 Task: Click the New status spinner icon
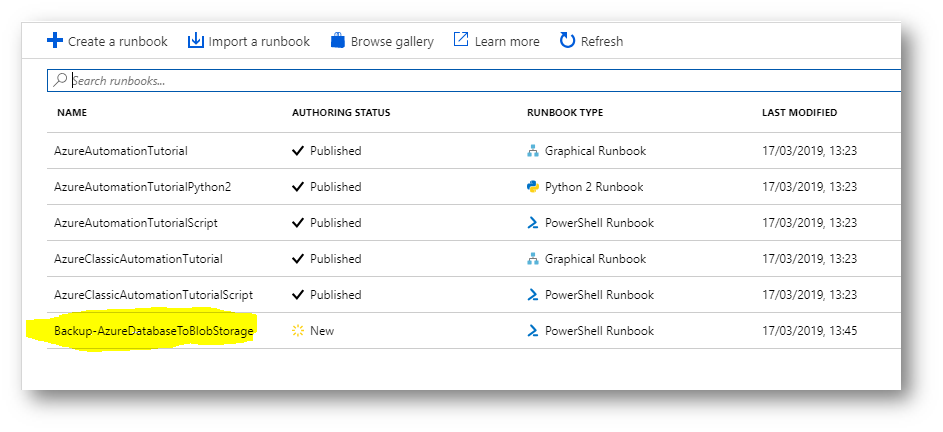[298, 331]
